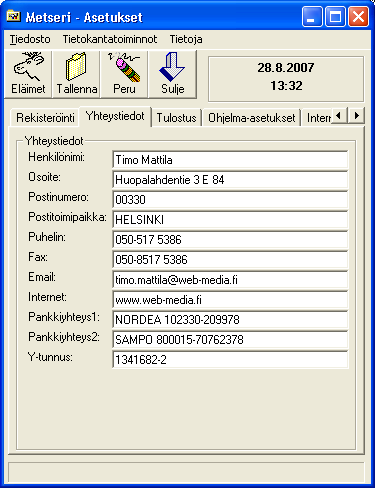
Task: Click the Fax number field
Action: click(230, 260)
